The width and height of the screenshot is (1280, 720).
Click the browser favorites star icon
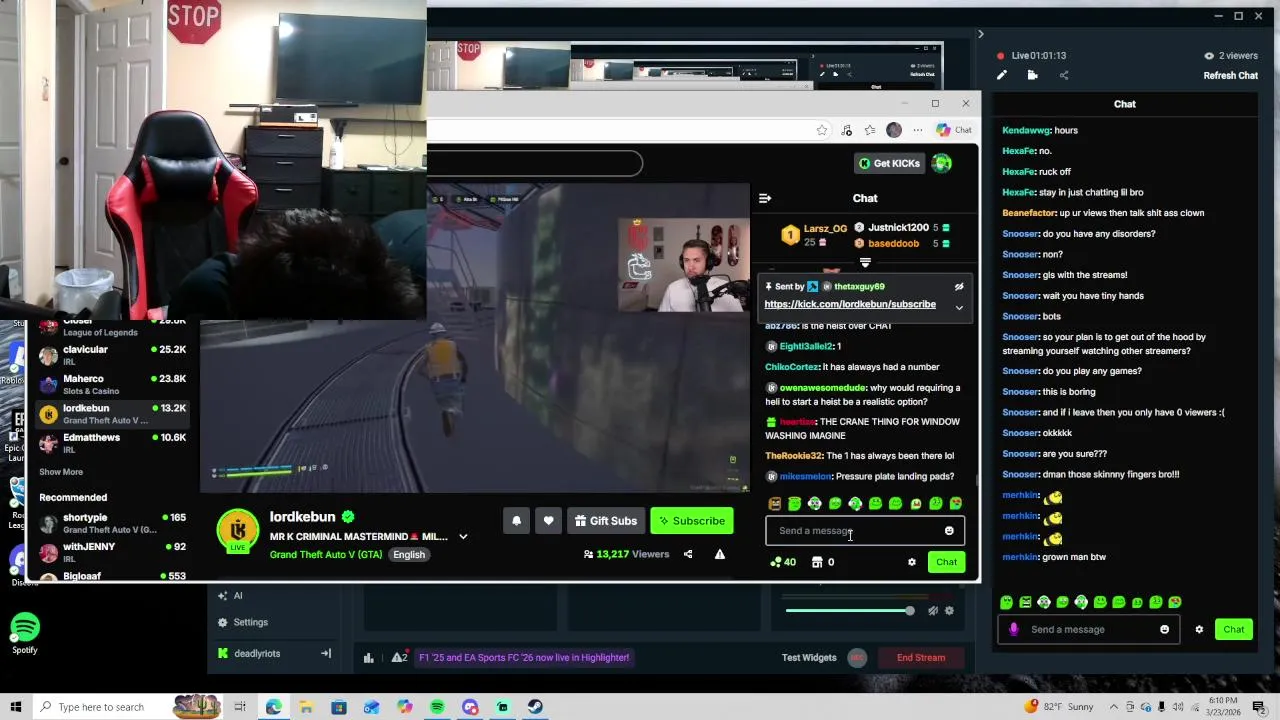[822, 130]
